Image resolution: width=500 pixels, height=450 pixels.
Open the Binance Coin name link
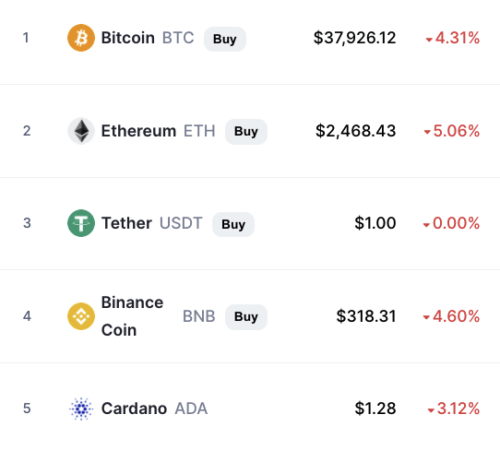[132, 316]
